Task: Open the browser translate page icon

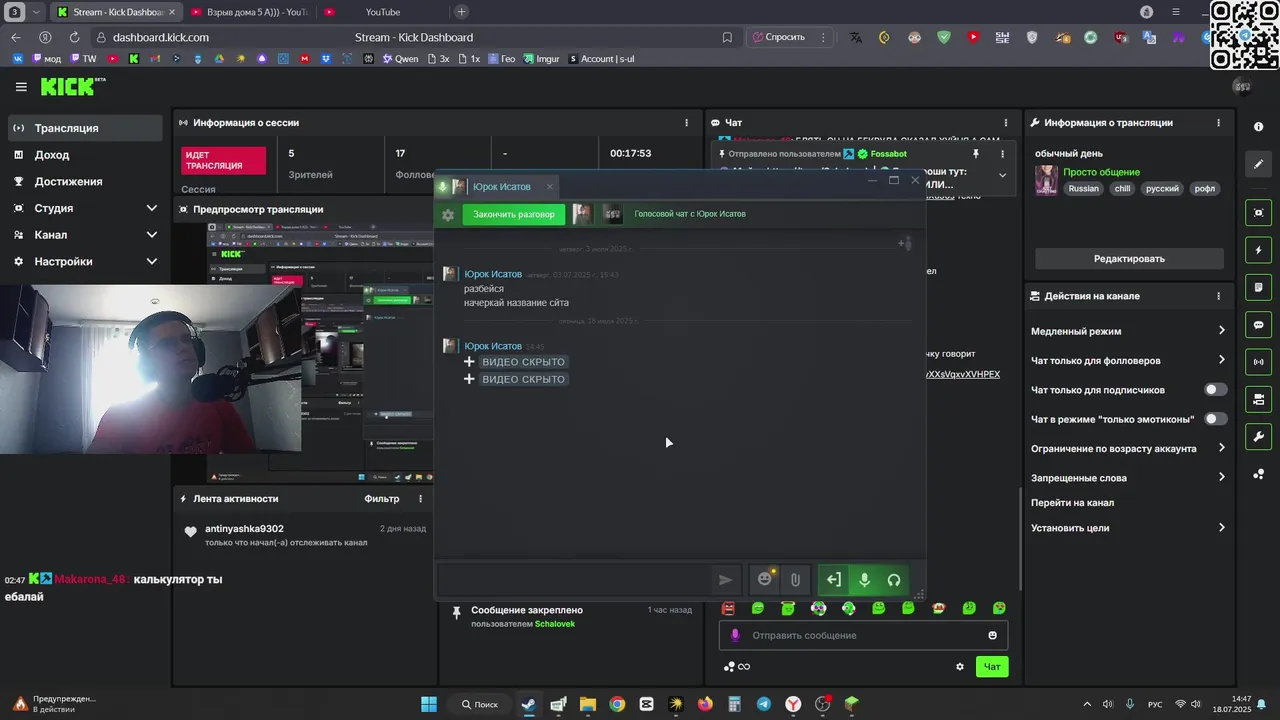Action: coord(856,37)
